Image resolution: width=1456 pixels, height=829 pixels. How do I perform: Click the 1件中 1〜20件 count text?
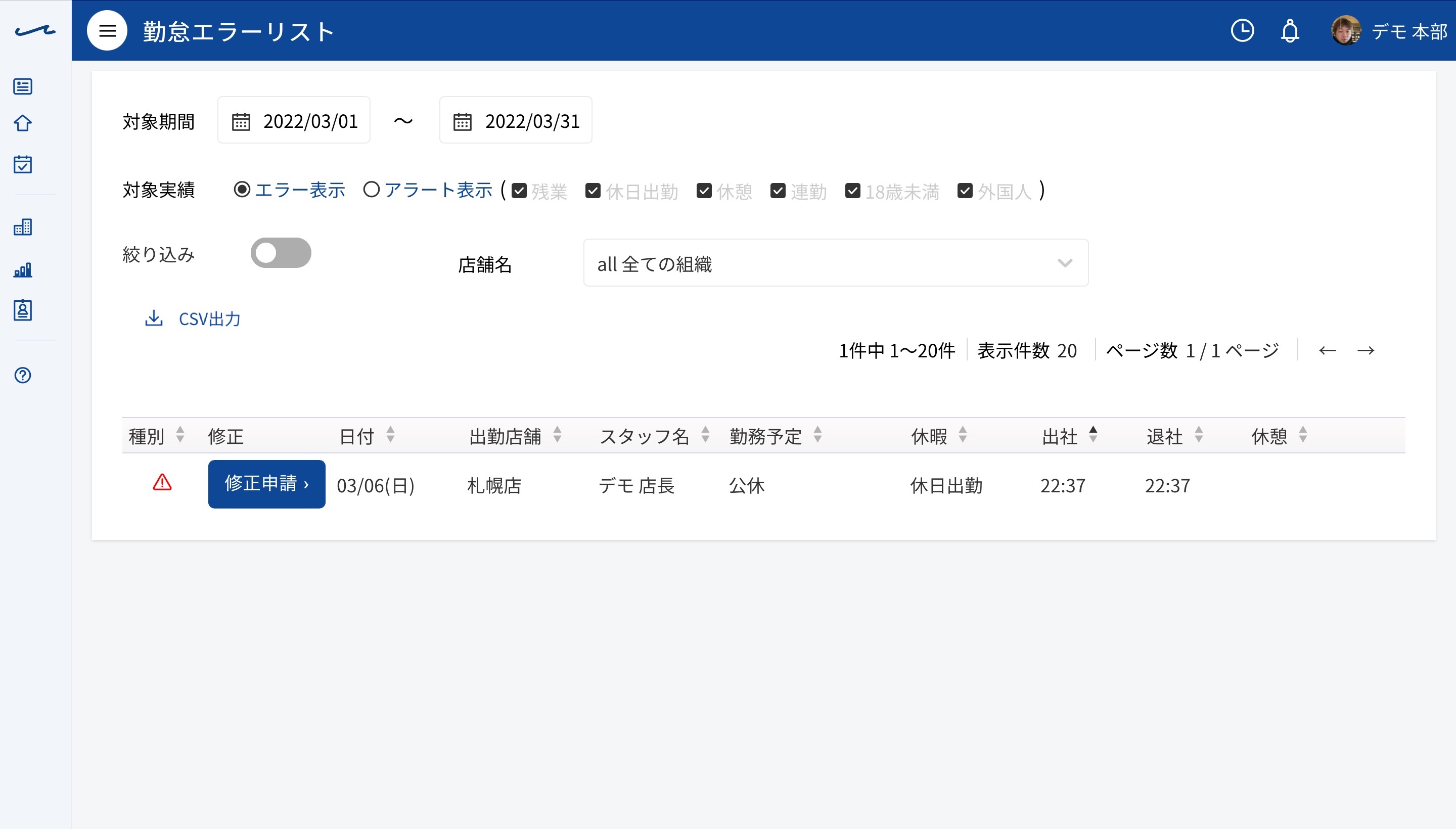tap(897, 351)
